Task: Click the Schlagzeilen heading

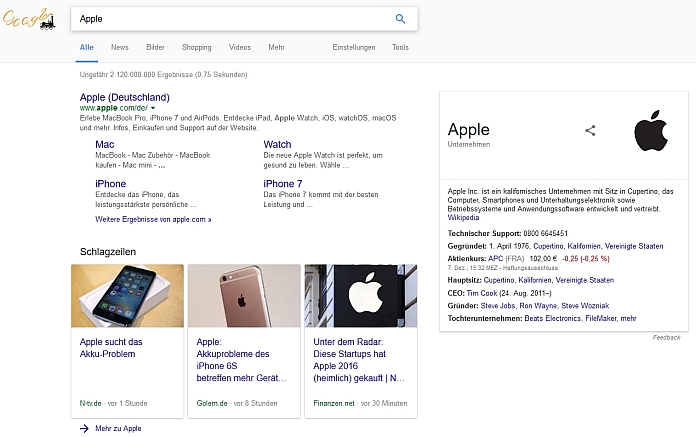Action: (x=108, y=252)
